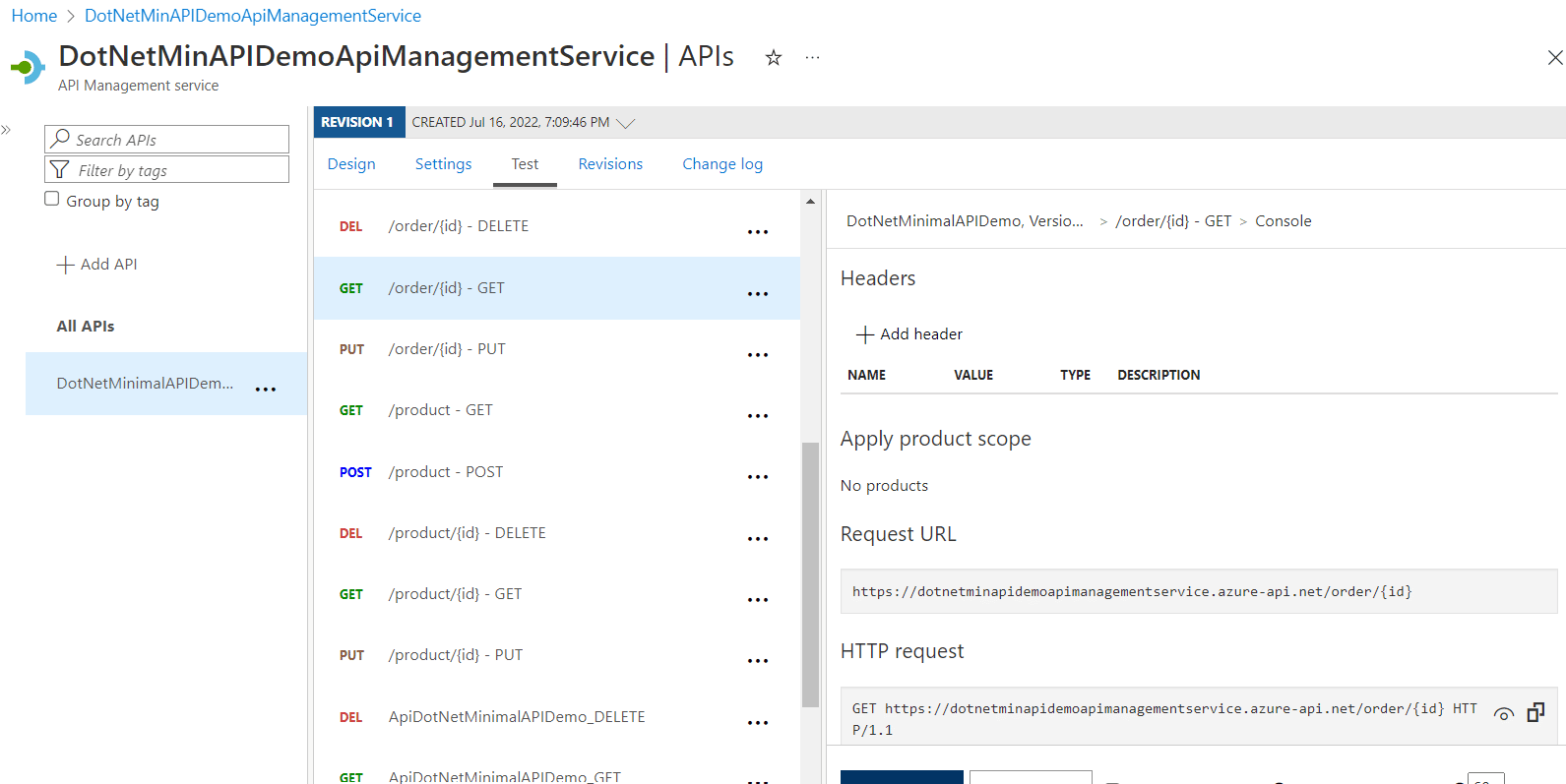The width and height of the screenshot is (1566, 784).
Task: Open options for ApiDotNetMinimalAPIDemo_DELETE operation
Action: point(758,723)
